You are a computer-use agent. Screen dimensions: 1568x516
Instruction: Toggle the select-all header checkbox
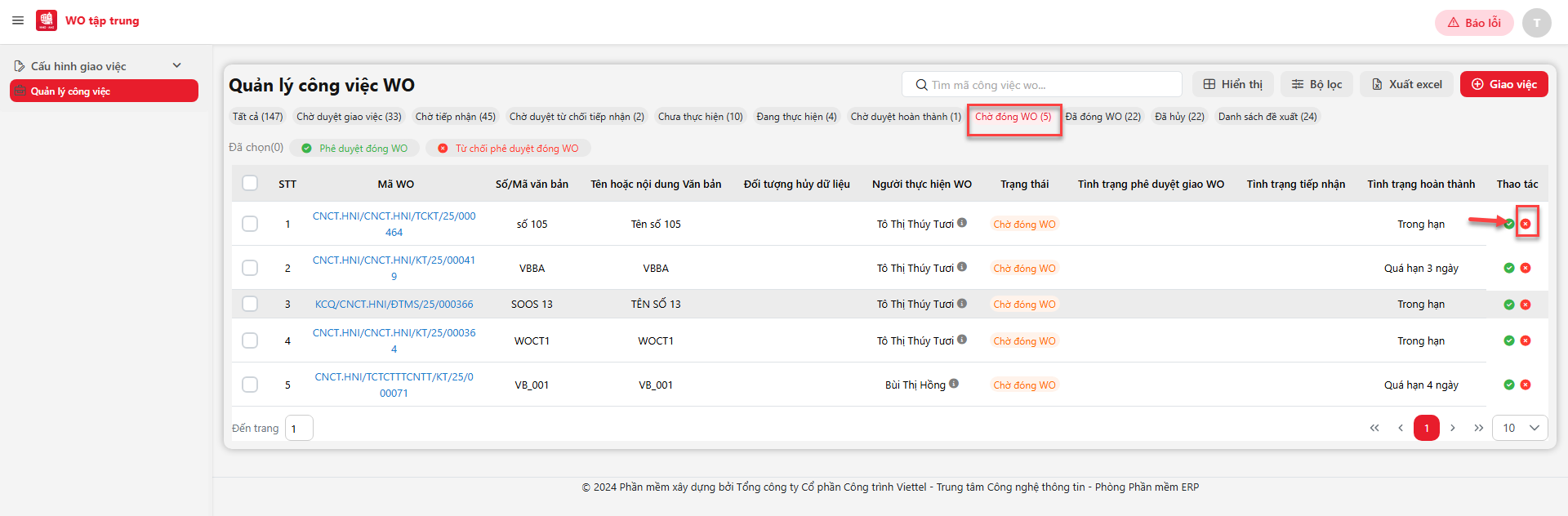(250, 183)
